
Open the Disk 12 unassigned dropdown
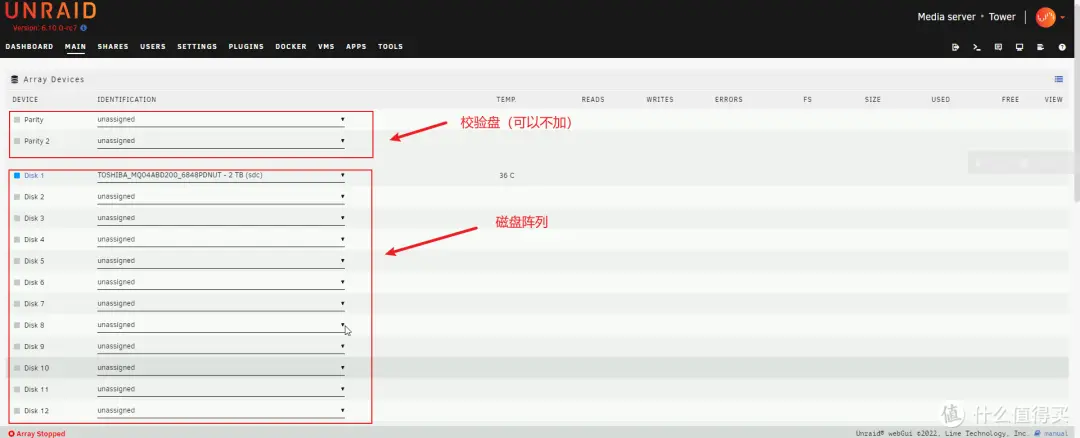click(220, 410)
